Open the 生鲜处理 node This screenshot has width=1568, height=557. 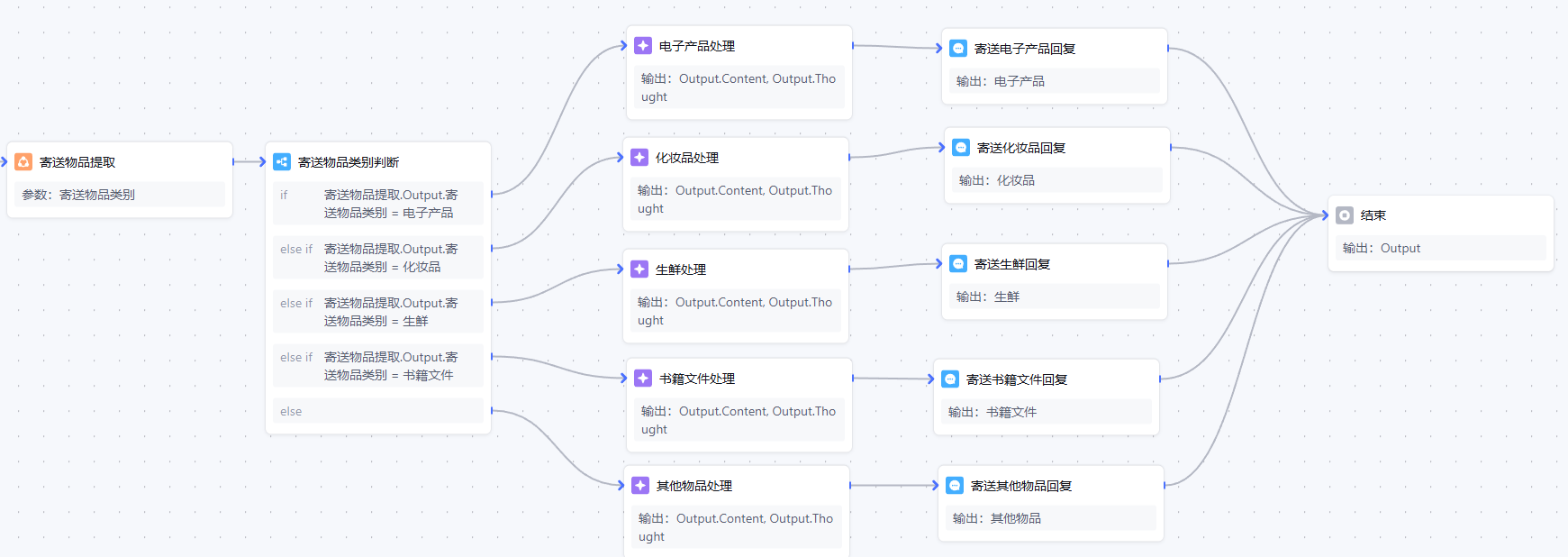tap(681, 269)
